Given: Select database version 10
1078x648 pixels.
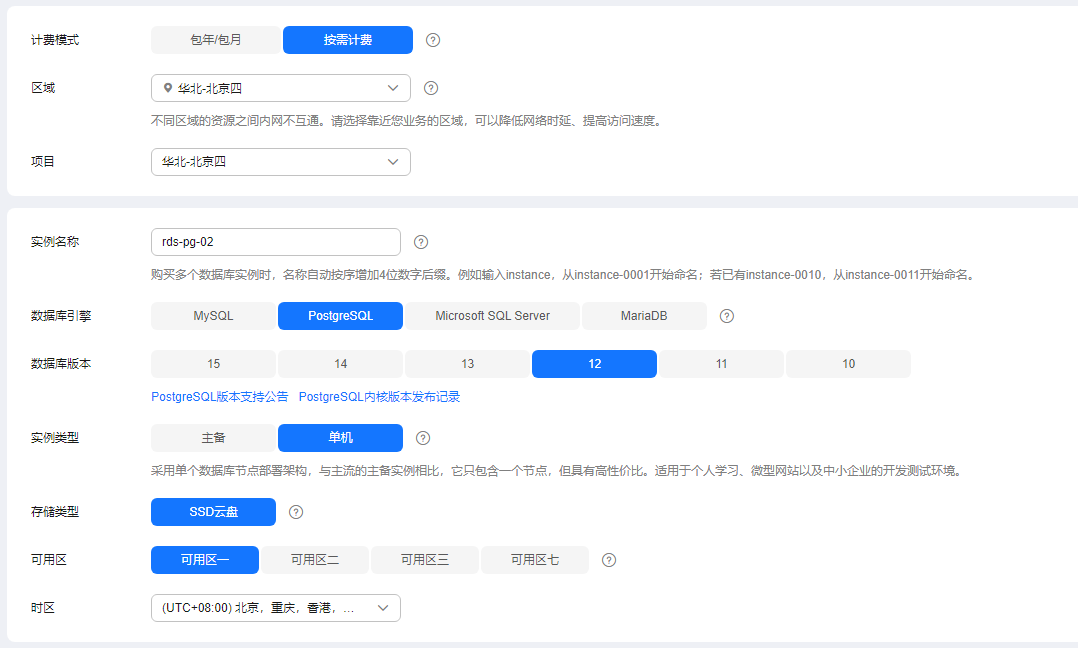Looking at the screenshot, I should click(848, 364).
